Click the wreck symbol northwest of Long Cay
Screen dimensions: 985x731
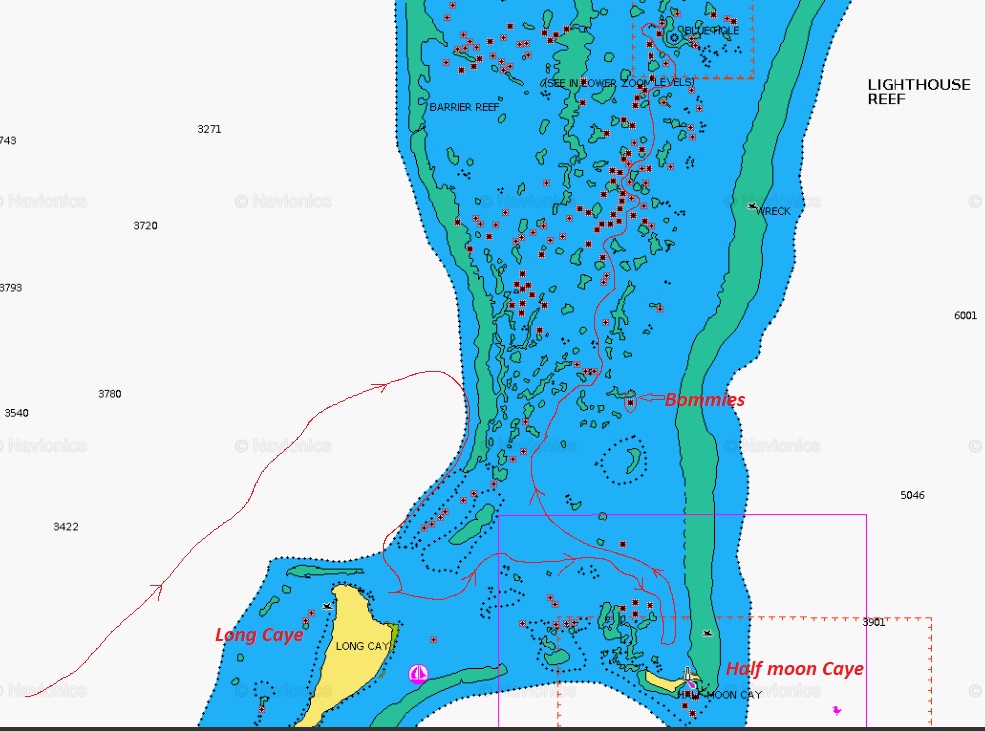click(x=328, y=606)
